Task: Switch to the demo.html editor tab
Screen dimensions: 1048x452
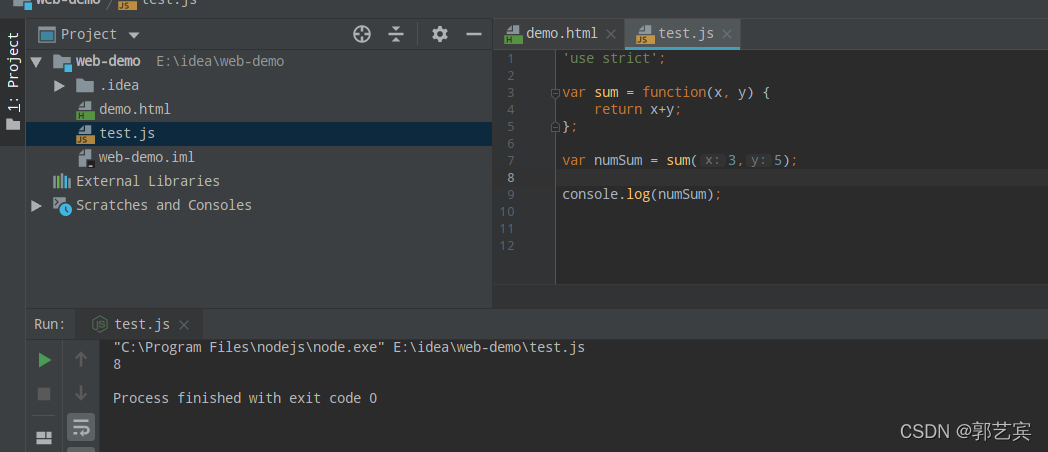Action: [561, 33]
